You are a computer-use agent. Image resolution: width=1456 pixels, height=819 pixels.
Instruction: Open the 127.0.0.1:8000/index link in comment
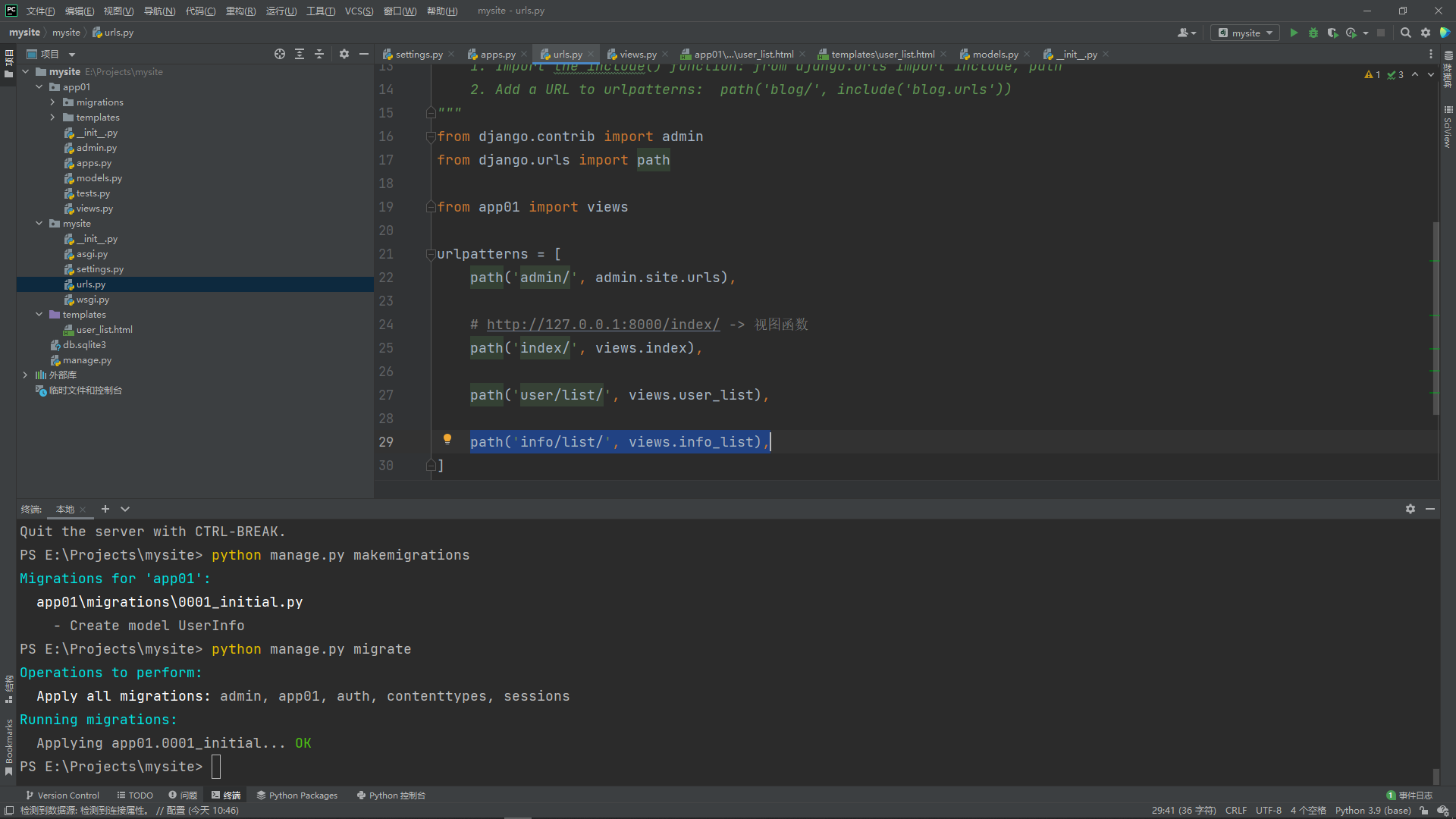(x=603, y=325)
